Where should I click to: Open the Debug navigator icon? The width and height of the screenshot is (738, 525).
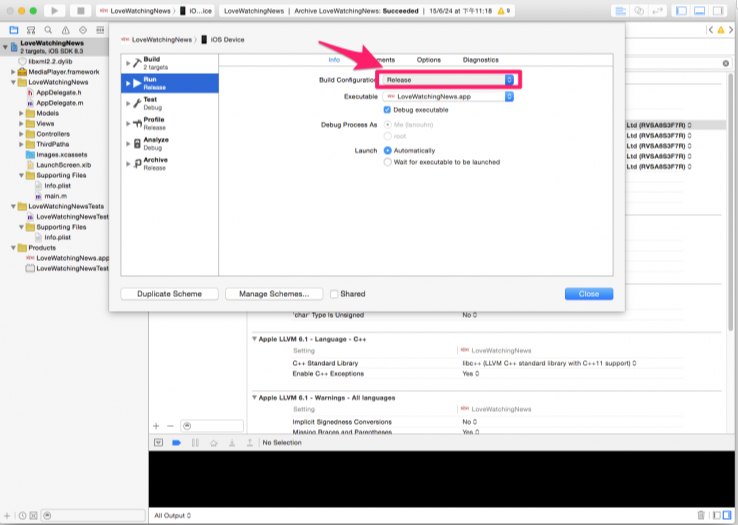[x=100, y=30]
